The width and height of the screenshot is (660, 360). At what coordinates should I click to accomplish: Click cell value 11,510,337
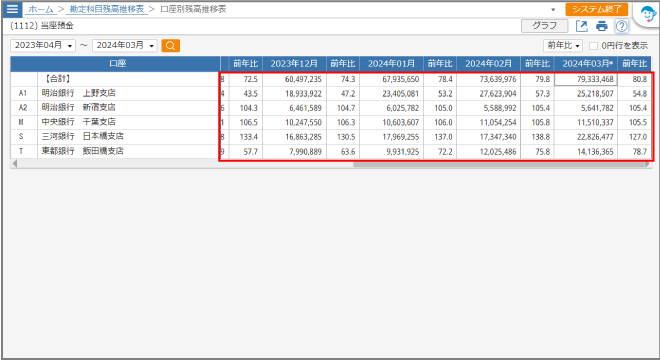(x=586, y=123)
